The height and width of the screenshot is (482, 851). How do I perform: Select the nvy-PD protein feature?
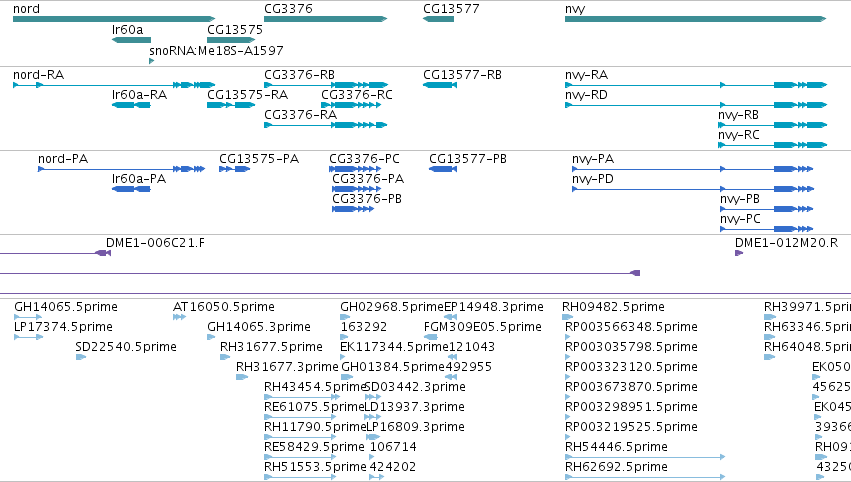693,189
